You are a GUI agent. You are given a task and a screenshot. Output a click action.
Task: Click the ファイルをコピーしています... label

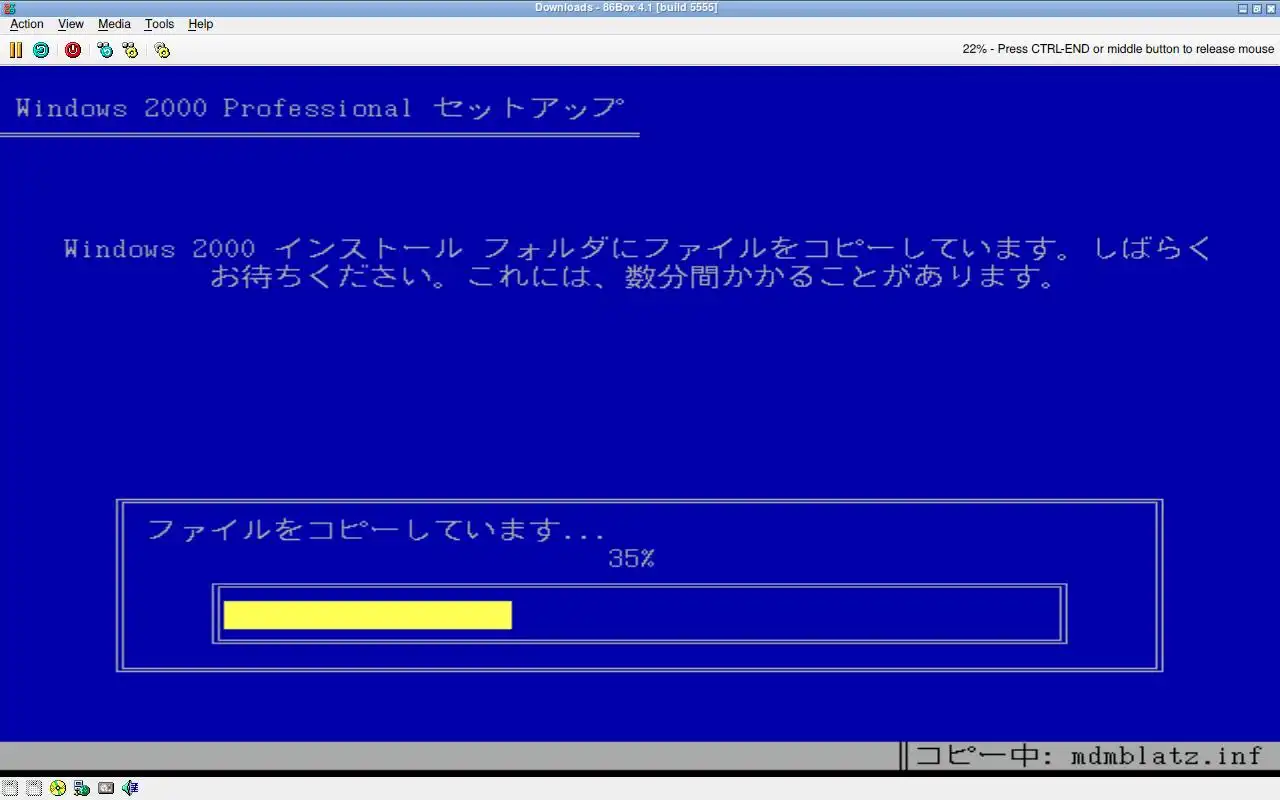pos(376,530)
